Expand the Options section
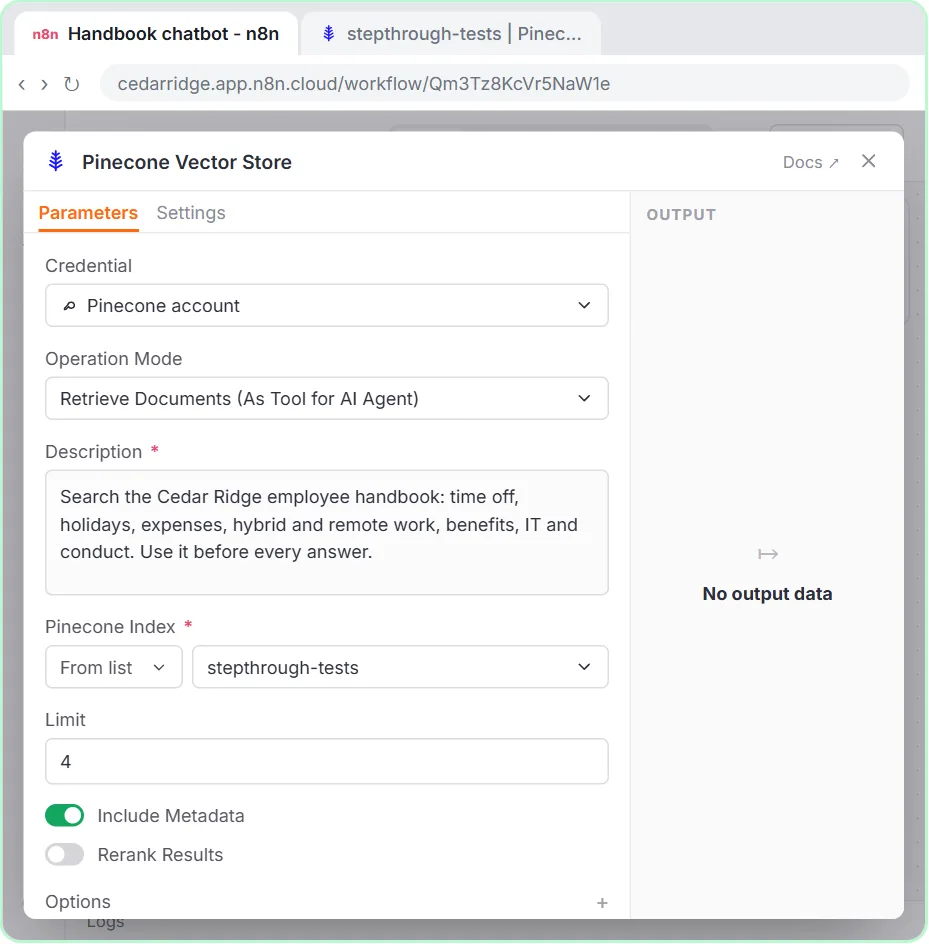Viewport: 929px width, 944px height. [x=78, y=902]
